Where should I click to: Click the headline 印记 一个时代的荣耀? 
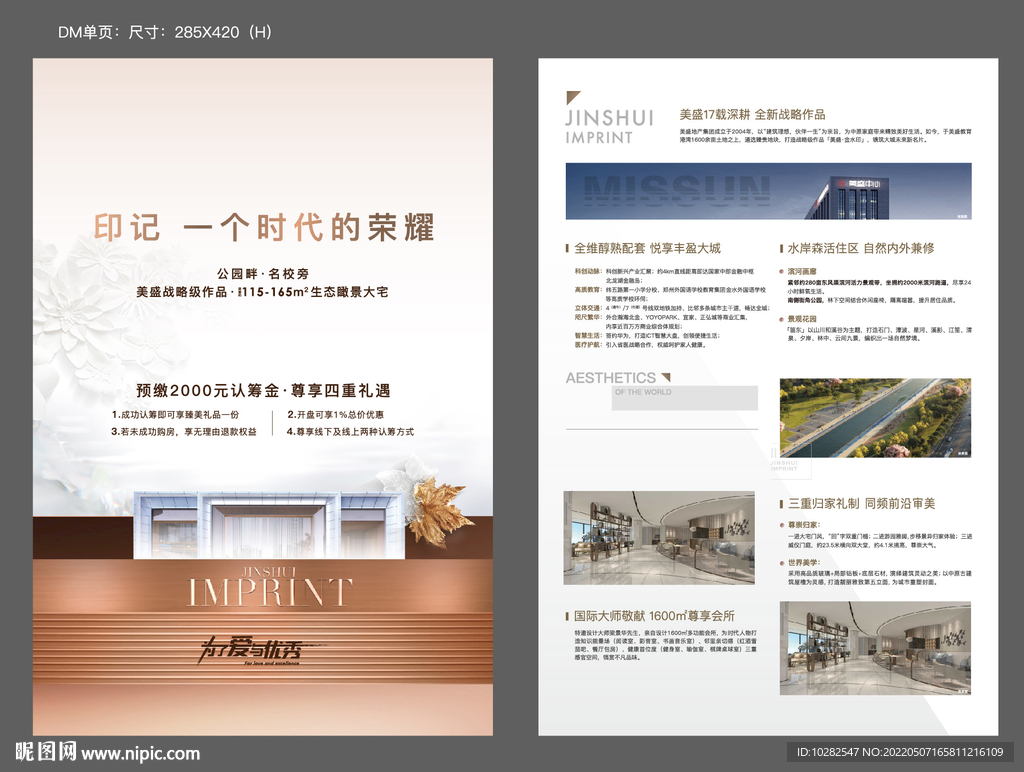click(x=264, y=228)
